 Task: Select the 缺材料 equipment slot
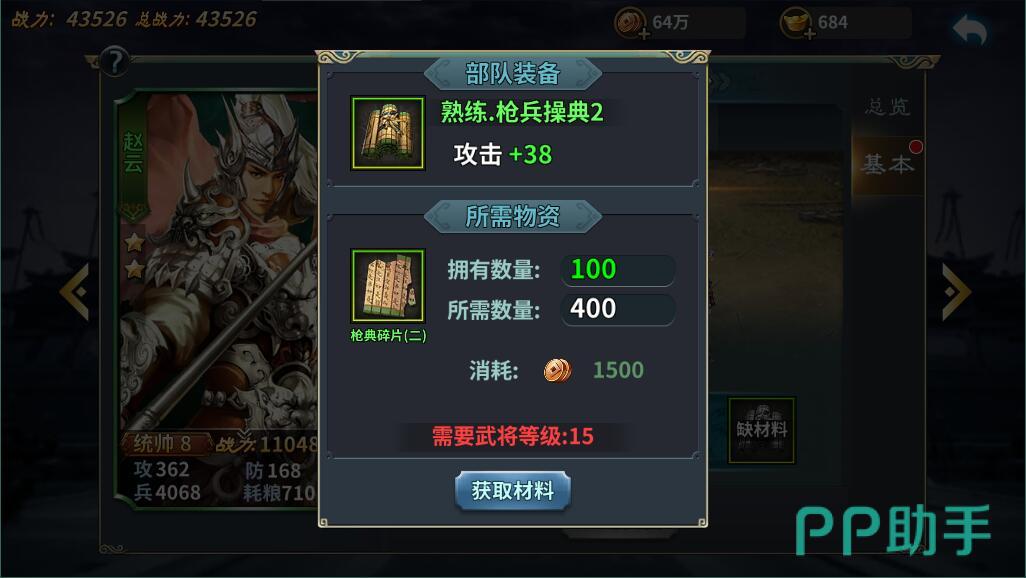[x=762, y=430]
